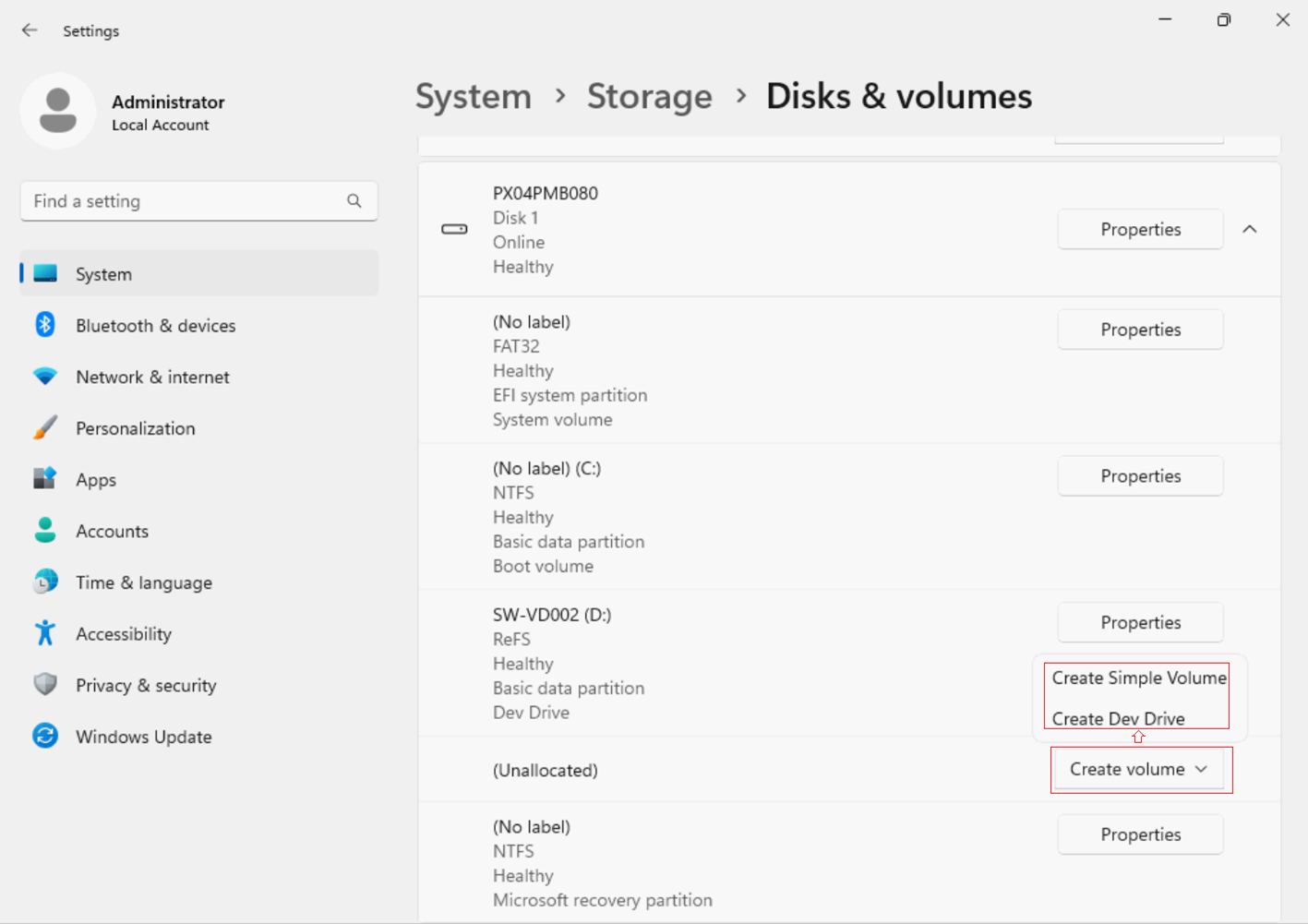Select Create Simple Volume option
This screenshot has width=1308, height=924.
pos(1138,678)
